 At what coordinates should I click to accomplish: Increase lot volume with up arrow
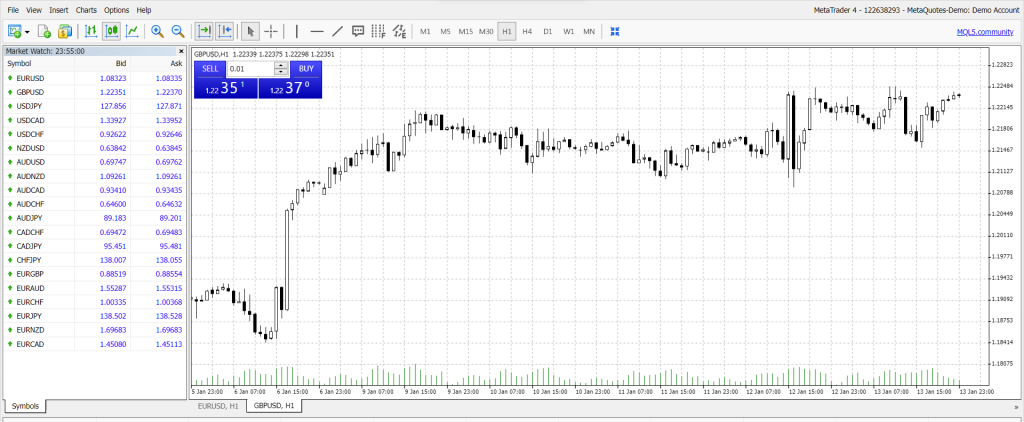(282, 66)
